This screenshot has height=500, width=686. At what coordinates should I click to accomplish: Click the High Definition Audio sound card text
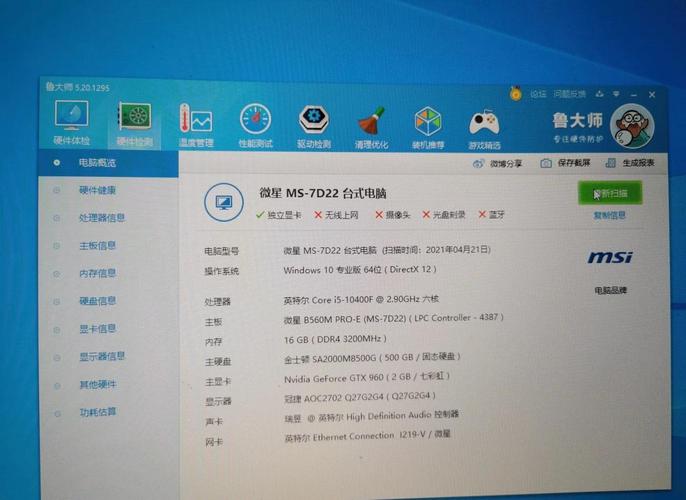371,416
